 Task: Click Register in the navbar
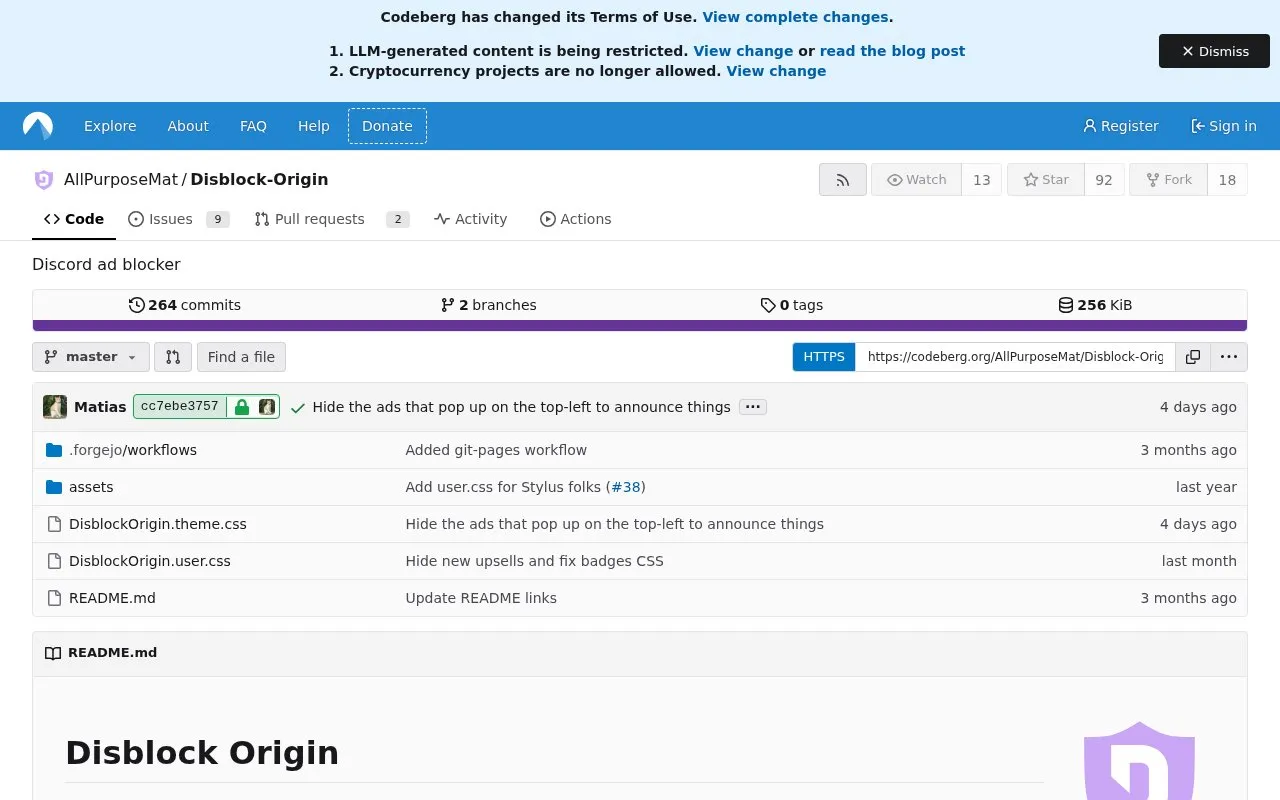point(1121,126)
